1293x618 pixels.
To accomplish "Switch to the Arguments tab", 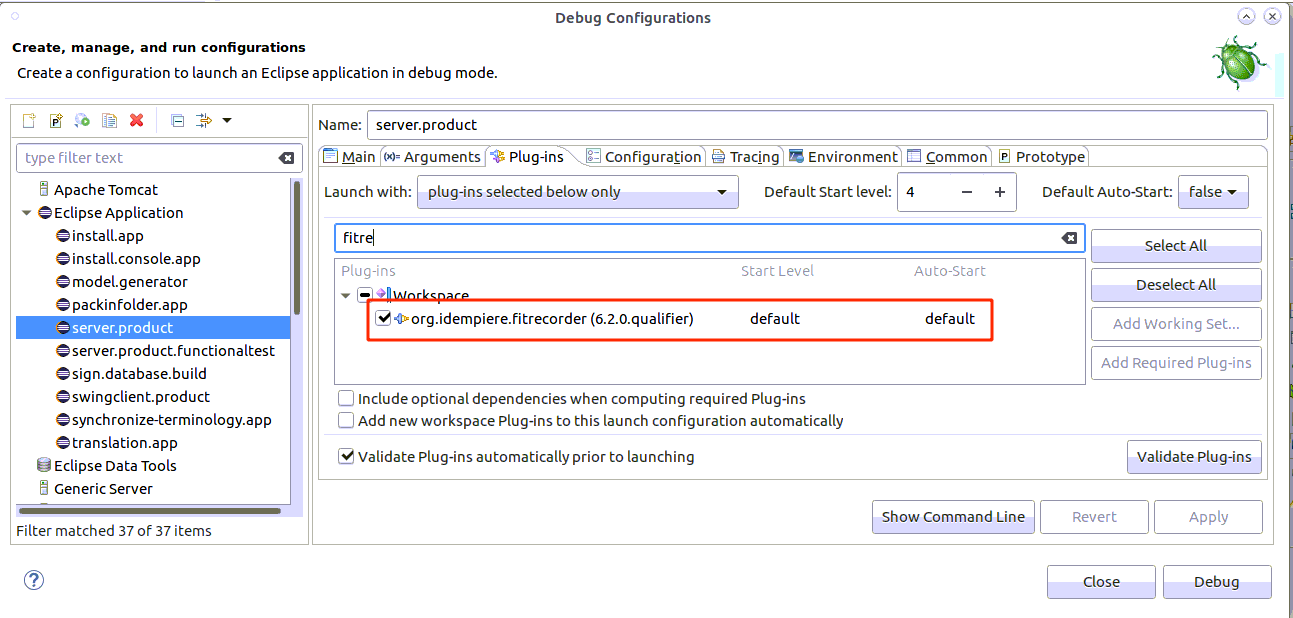I will pos(432,156).
